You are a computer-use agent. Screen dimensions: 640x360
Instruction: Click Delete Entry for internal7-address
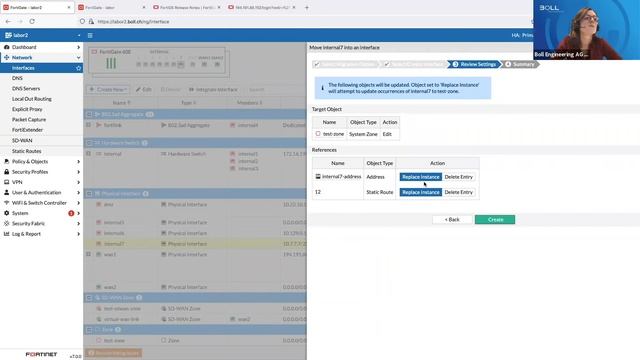458,177
